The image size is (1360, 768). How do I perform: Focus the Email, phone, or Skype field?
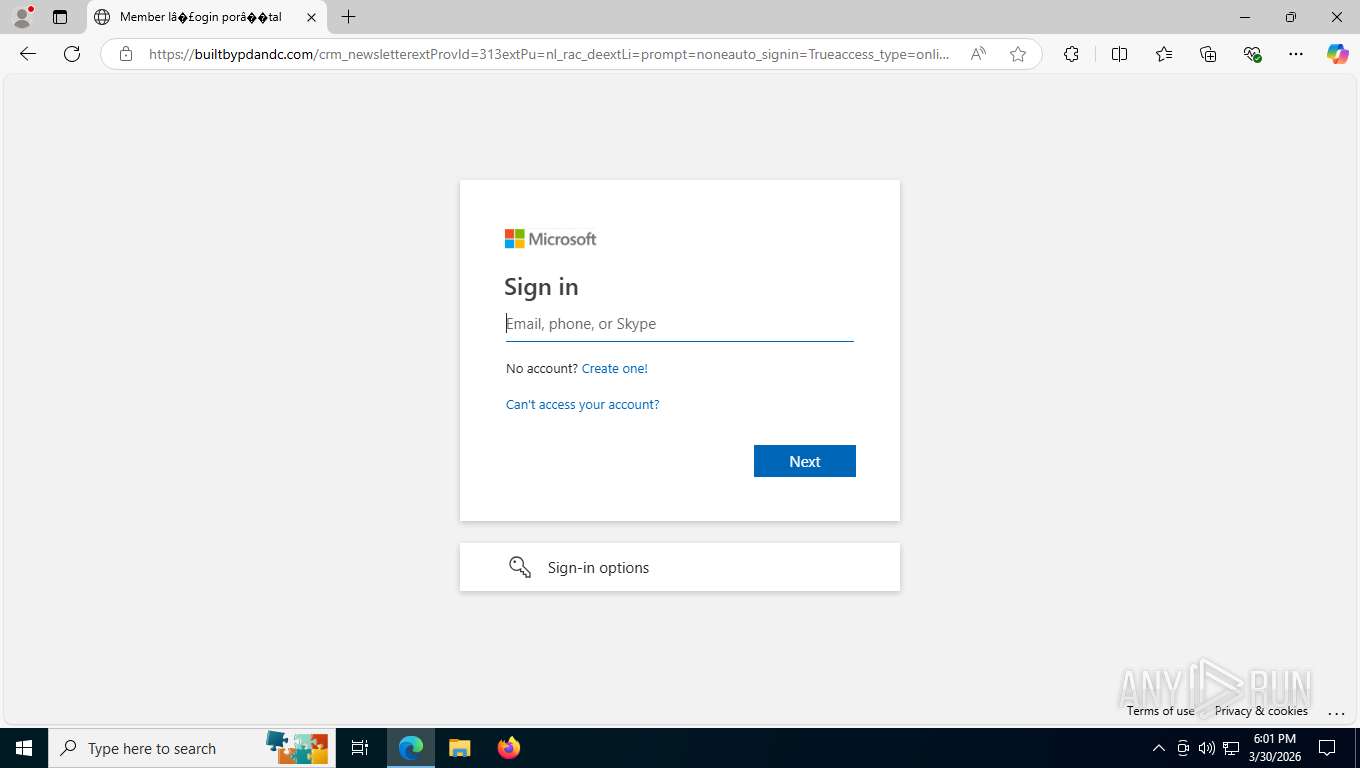[x=680, y=324]
